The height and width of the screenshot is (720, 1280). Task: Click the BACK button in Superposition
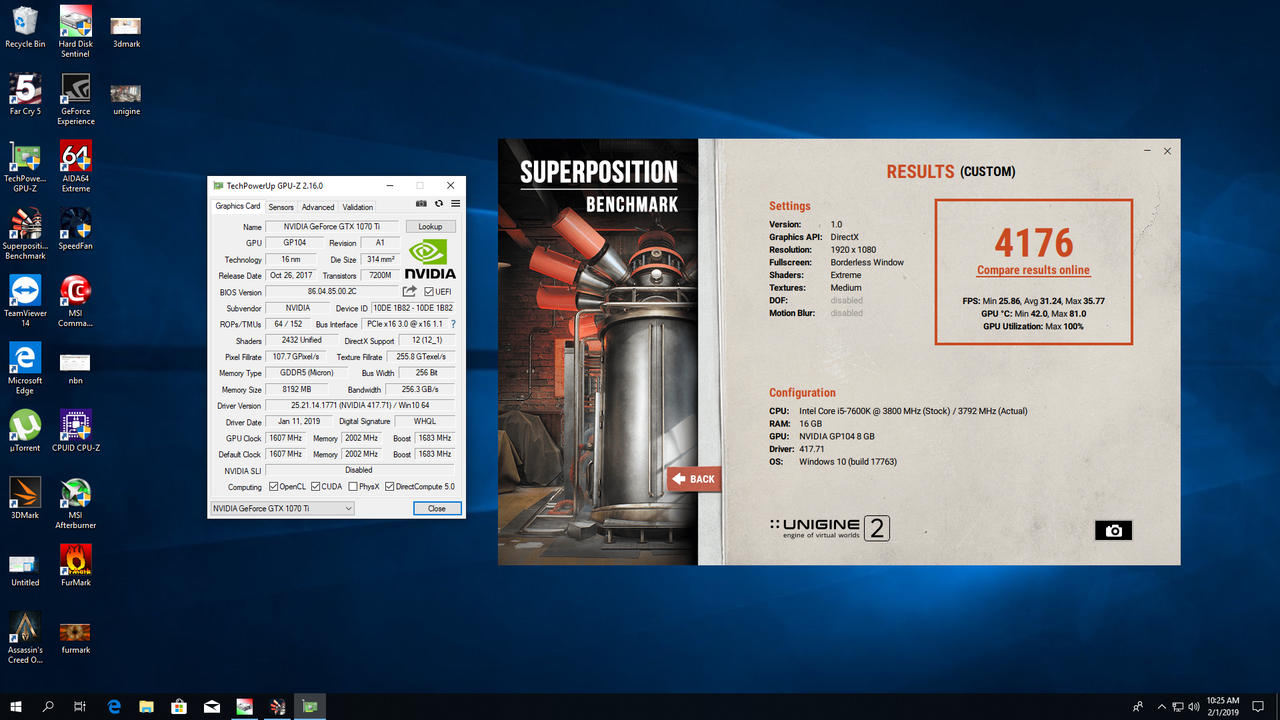coord(694,479)
